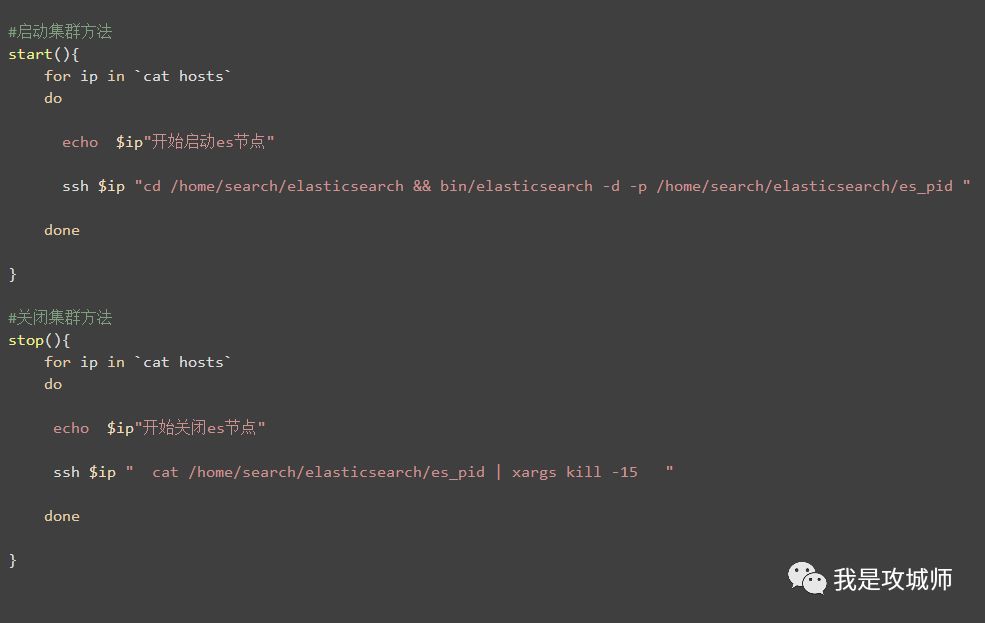This screenshot has width=985, height=623.
Task: Click the xargs kill -15 text
Action: 574,472
